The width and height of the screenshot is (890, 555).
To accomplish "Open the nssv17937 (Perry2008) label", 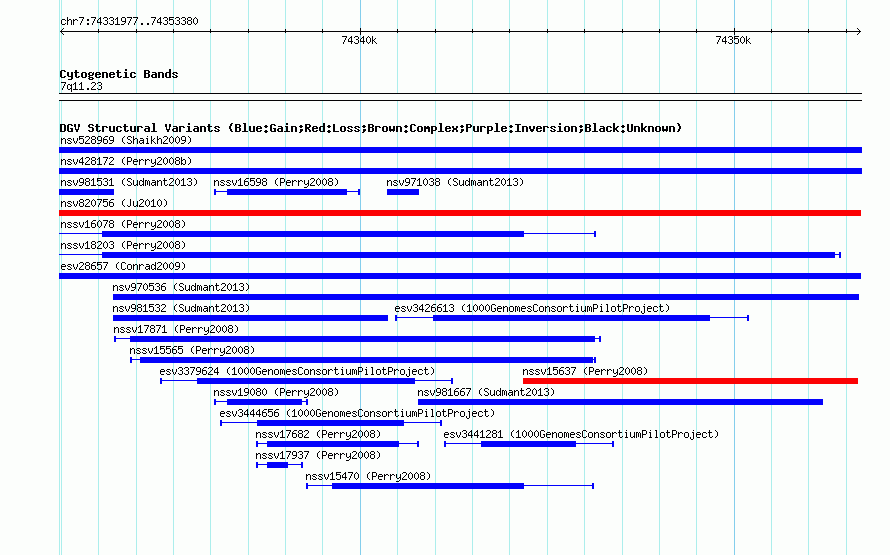I will 318,455.
